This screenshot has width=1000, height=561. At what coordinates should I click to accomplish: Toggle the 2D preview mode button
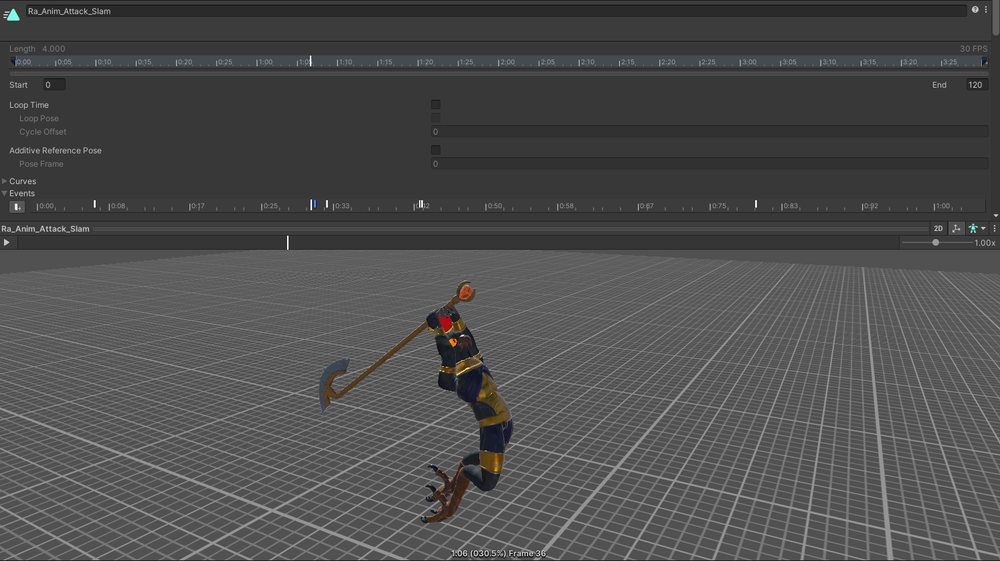pos(938,228)
